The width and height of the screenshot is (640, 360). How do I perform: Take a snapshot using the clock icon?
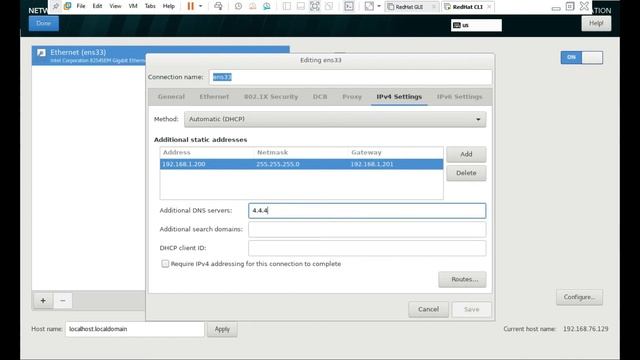238,6
